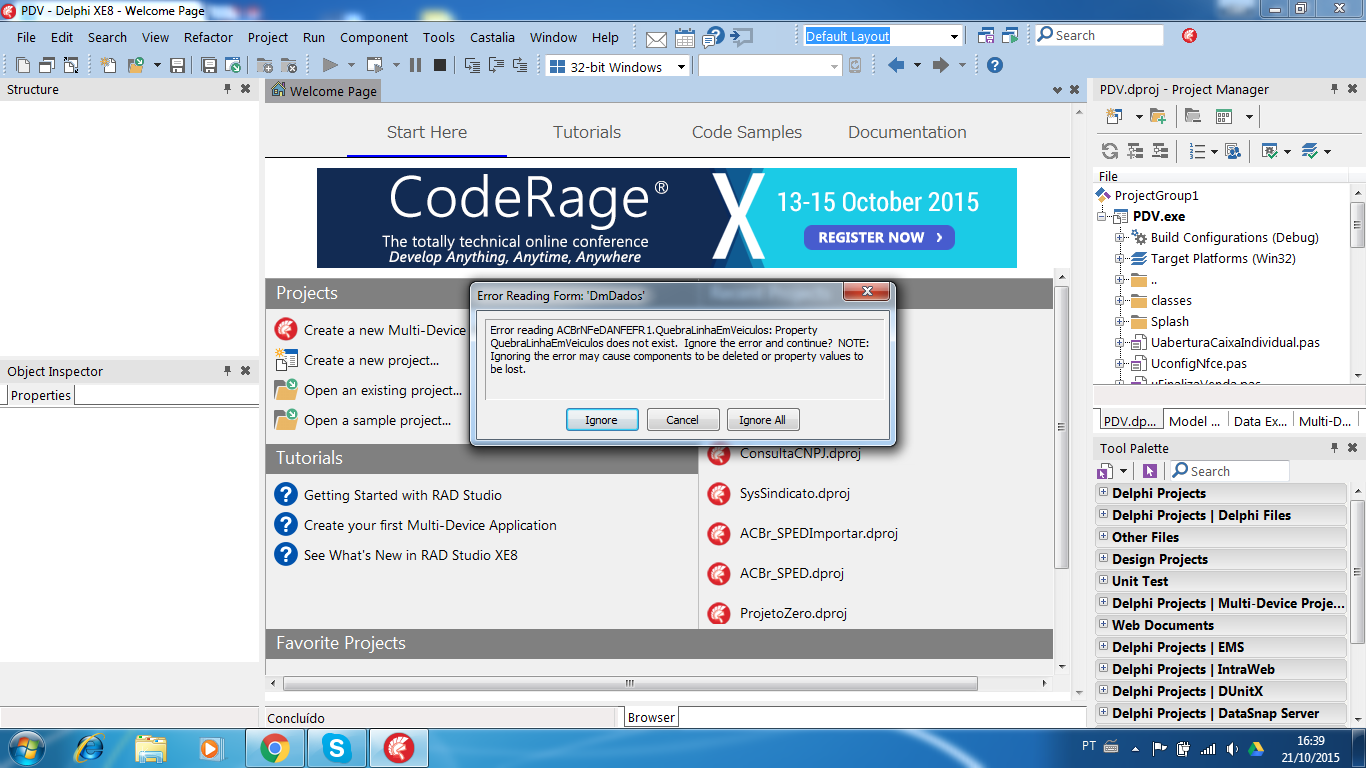Open the Open Project dropdown arrow
1366x768 pixels.
point(157,66)
